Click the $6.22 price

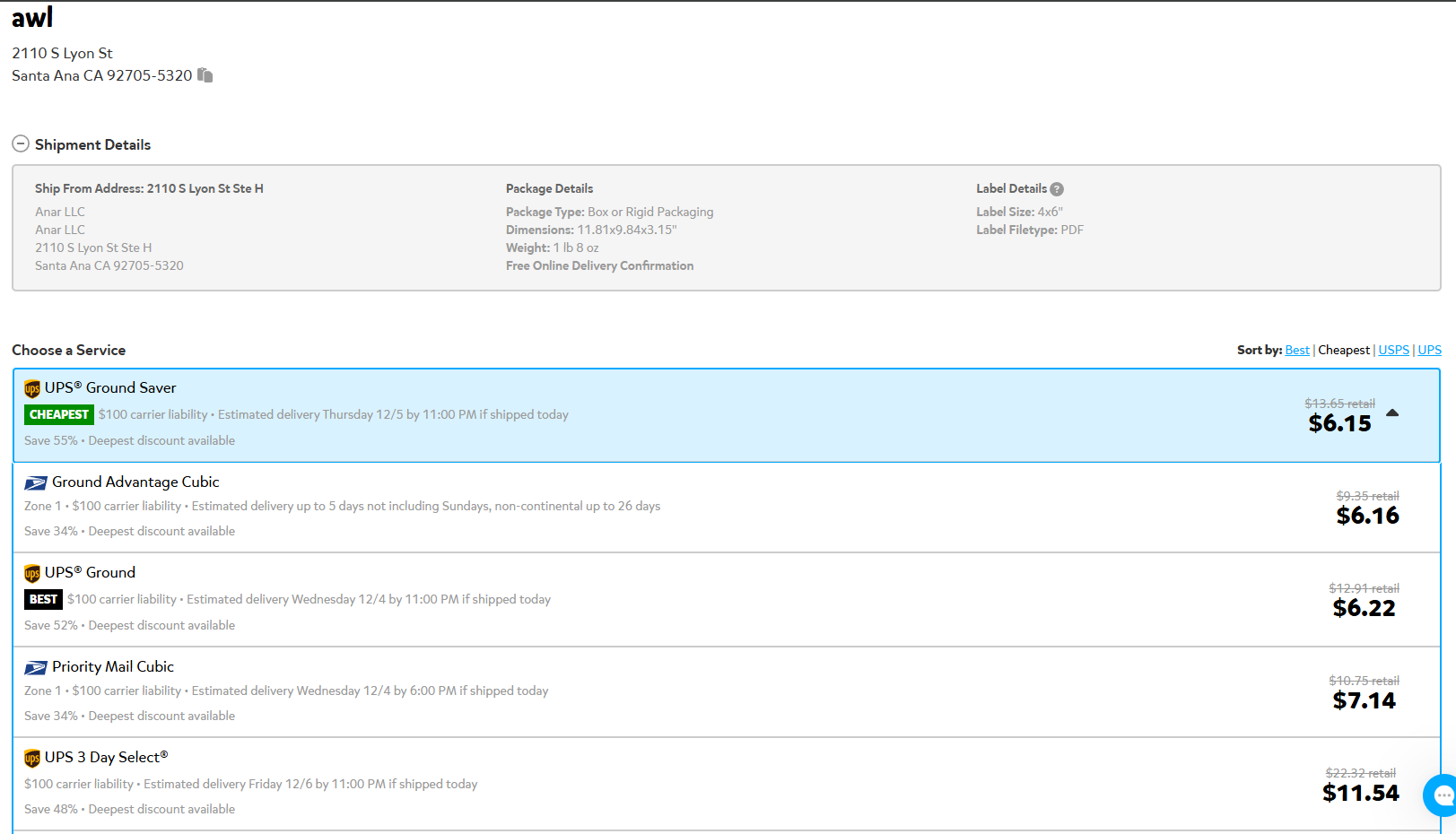point(1364,608)
